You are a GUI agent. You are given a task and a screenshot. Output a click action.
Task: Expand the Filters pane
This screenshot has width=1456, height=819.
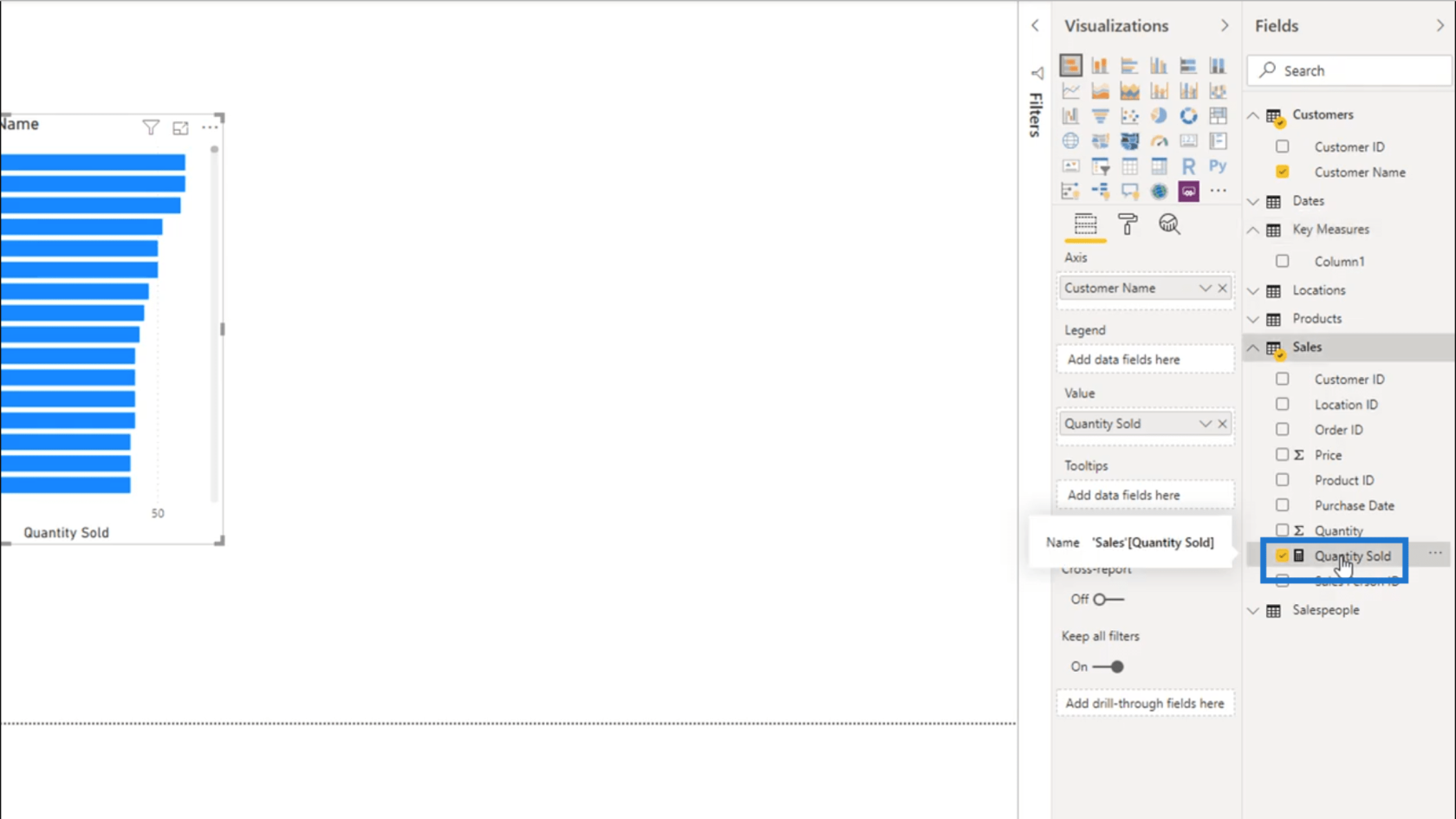1035,26
